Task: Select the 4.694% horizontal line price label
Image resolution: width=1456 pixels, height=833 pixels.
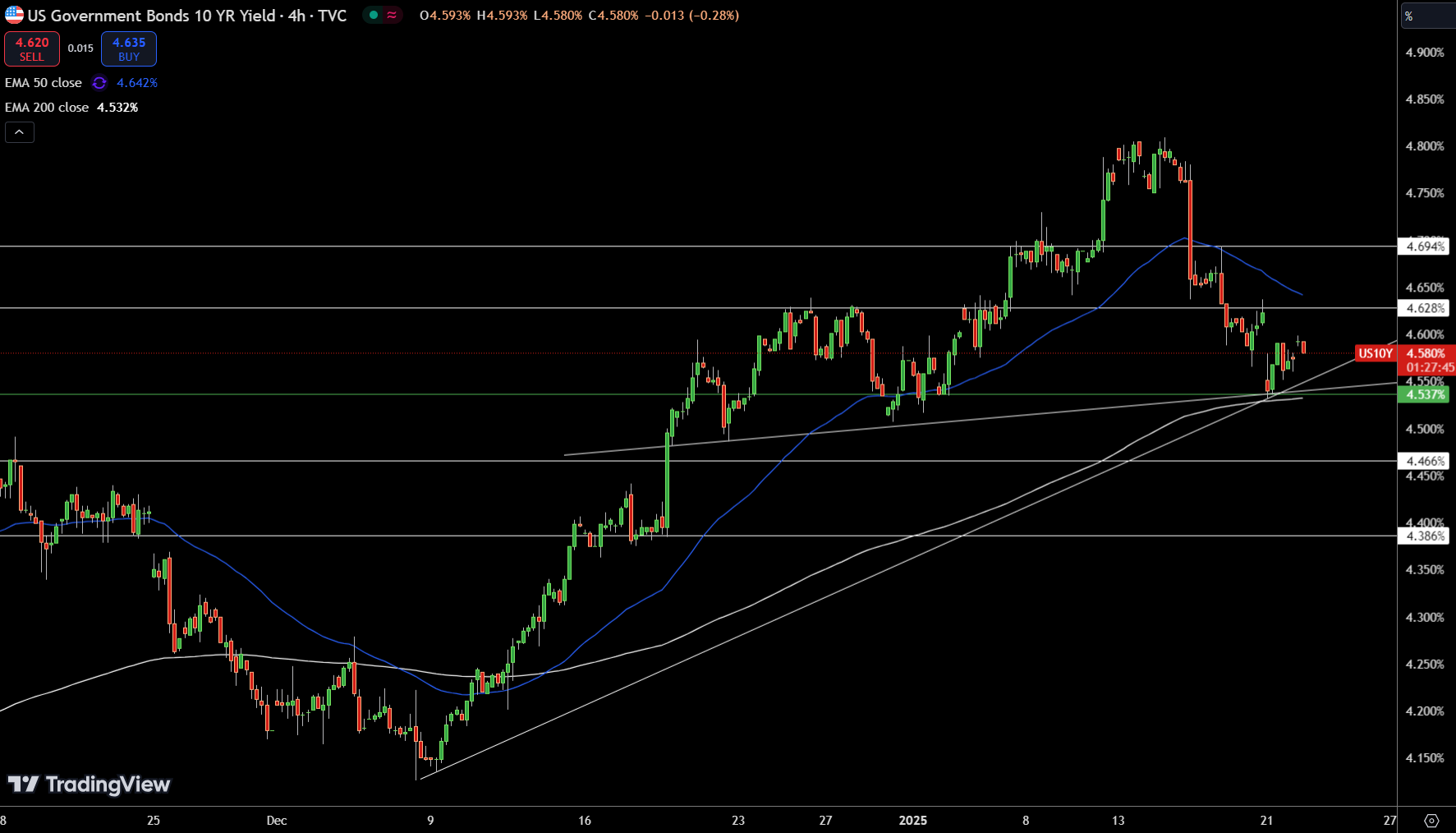Action: (x=1424, y=246)
